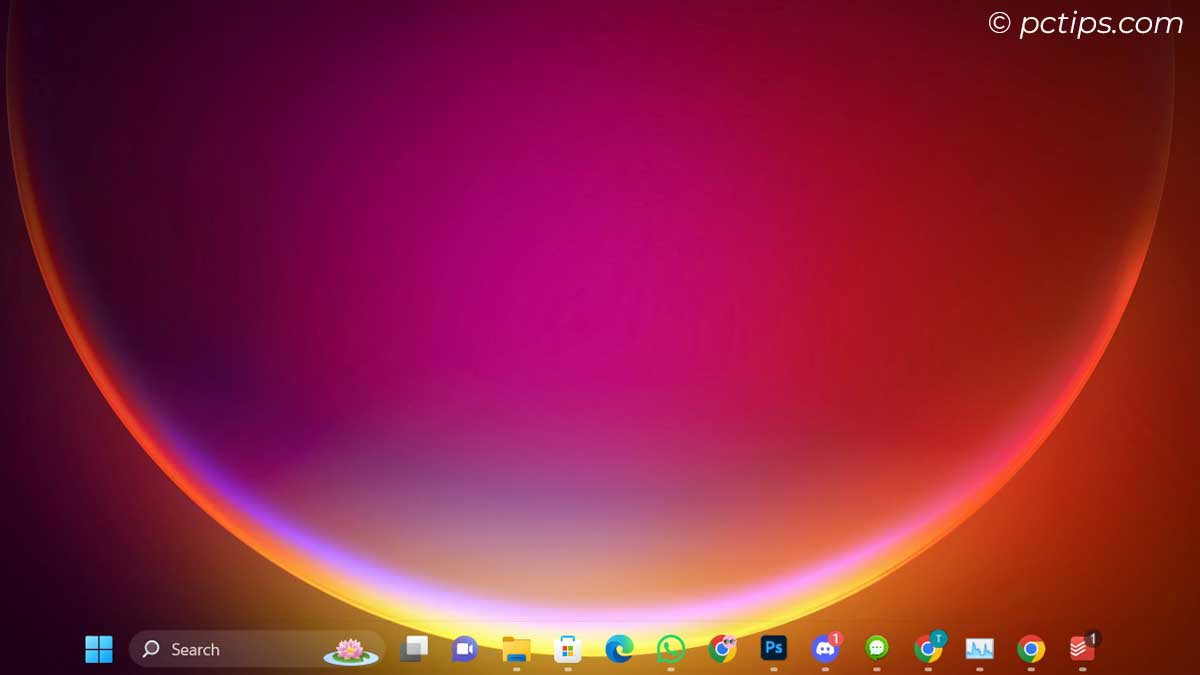Open the green messaging app

pos(877,649)
